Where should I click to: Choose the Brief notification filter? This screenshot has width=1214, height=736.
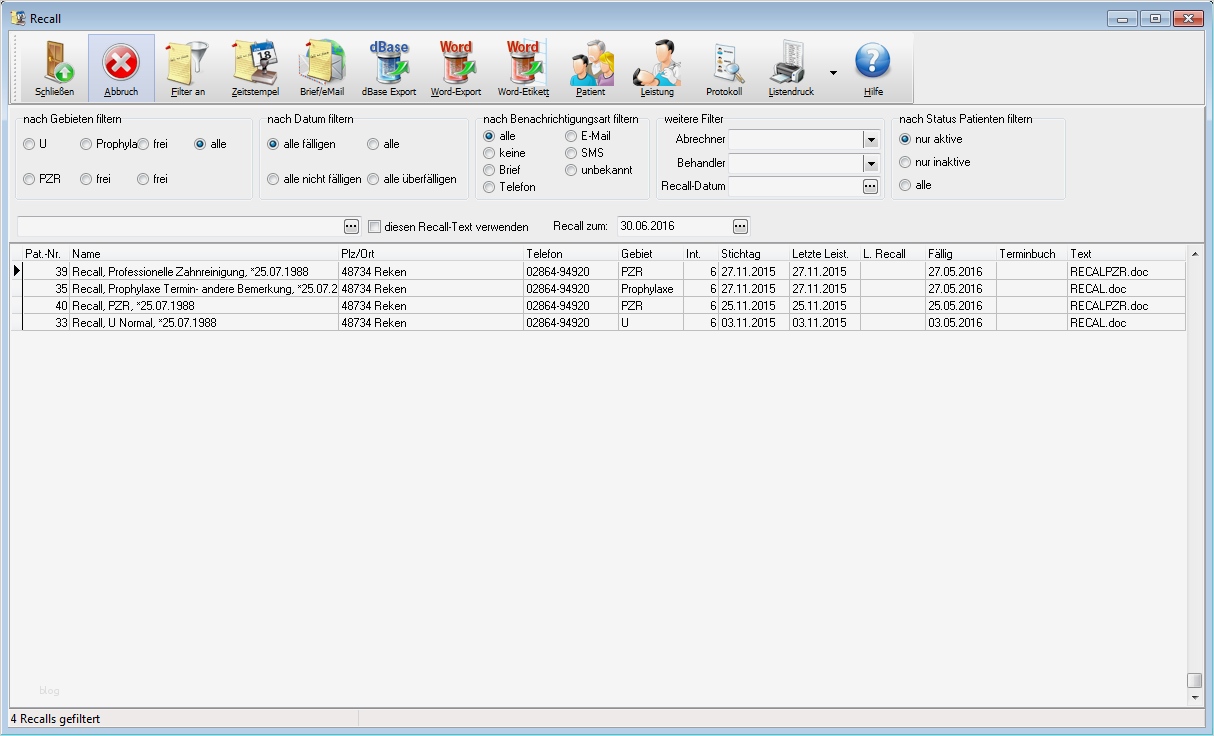tap(489, 170)
